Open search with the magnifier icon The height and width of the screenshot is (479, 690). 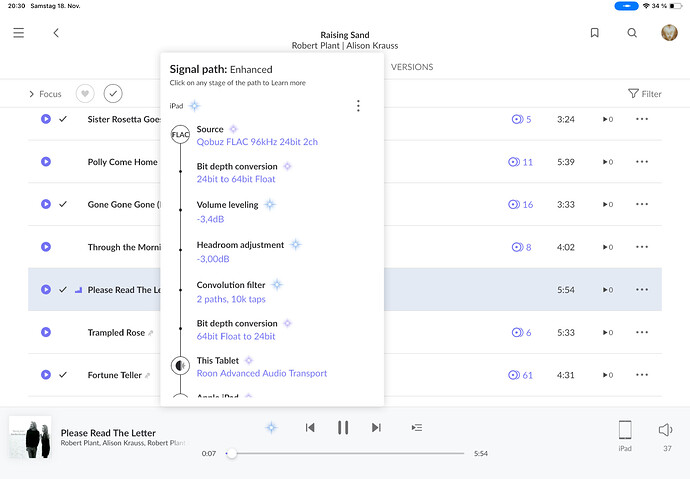point(632,33)
